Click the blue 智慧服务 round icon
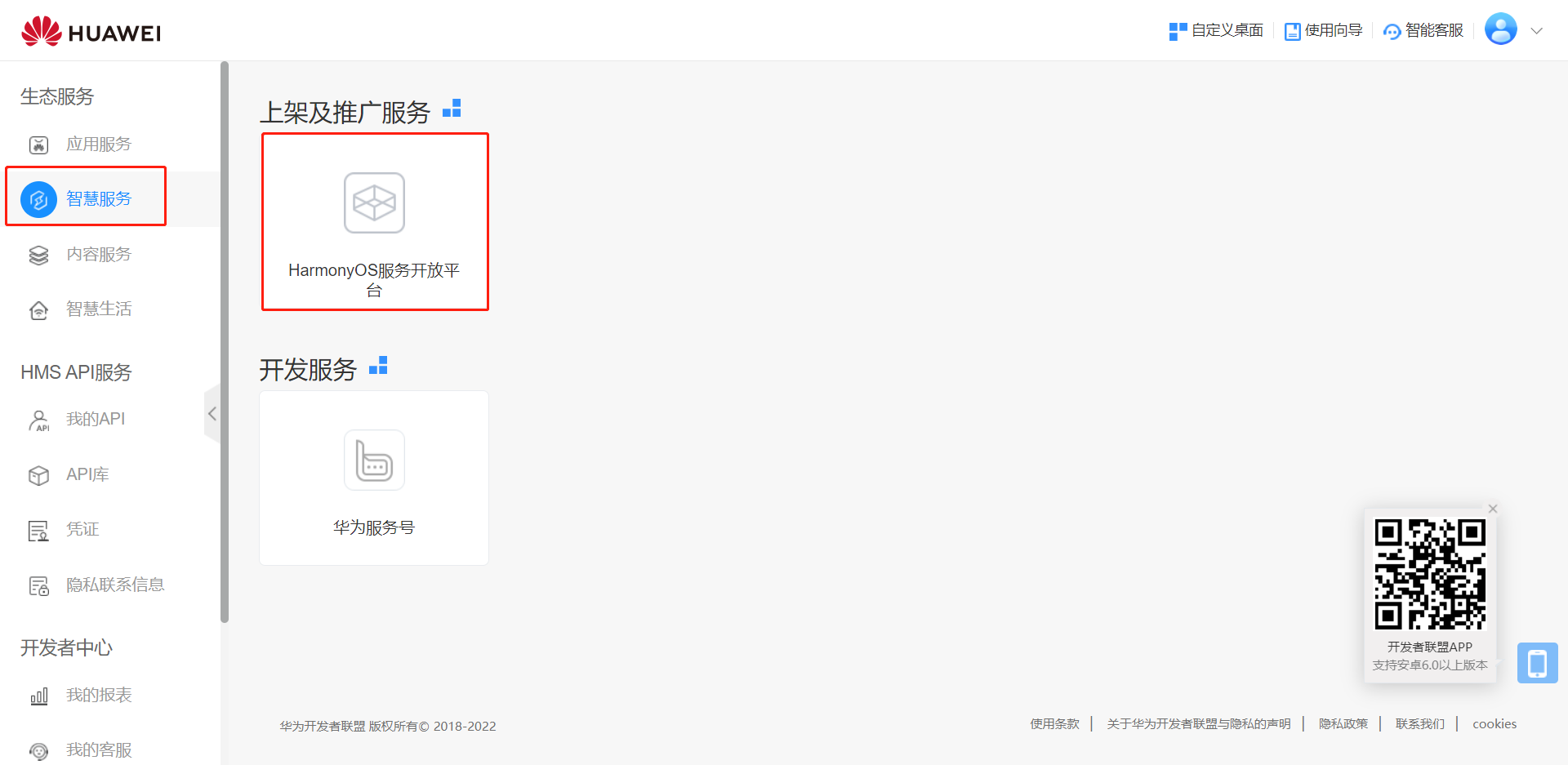The image size is (1568, 765). coord(38,199)
